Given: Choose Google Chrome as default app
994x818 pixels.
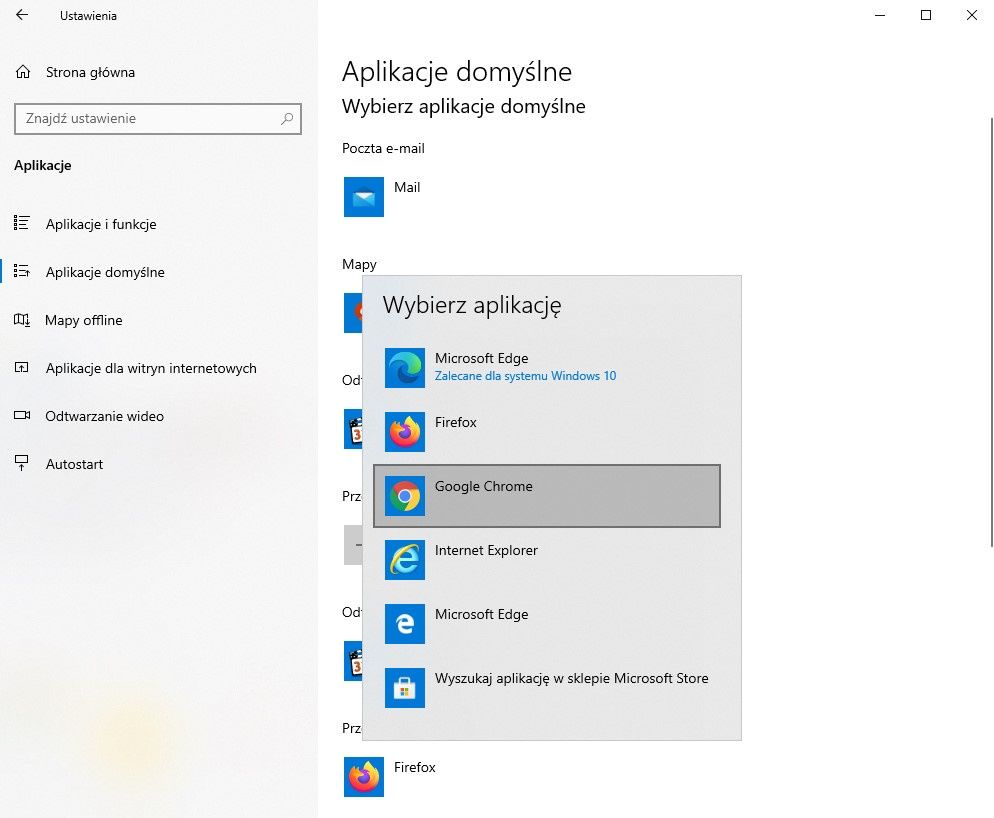Looking at the screenshot, I should [x=547, y=496].
